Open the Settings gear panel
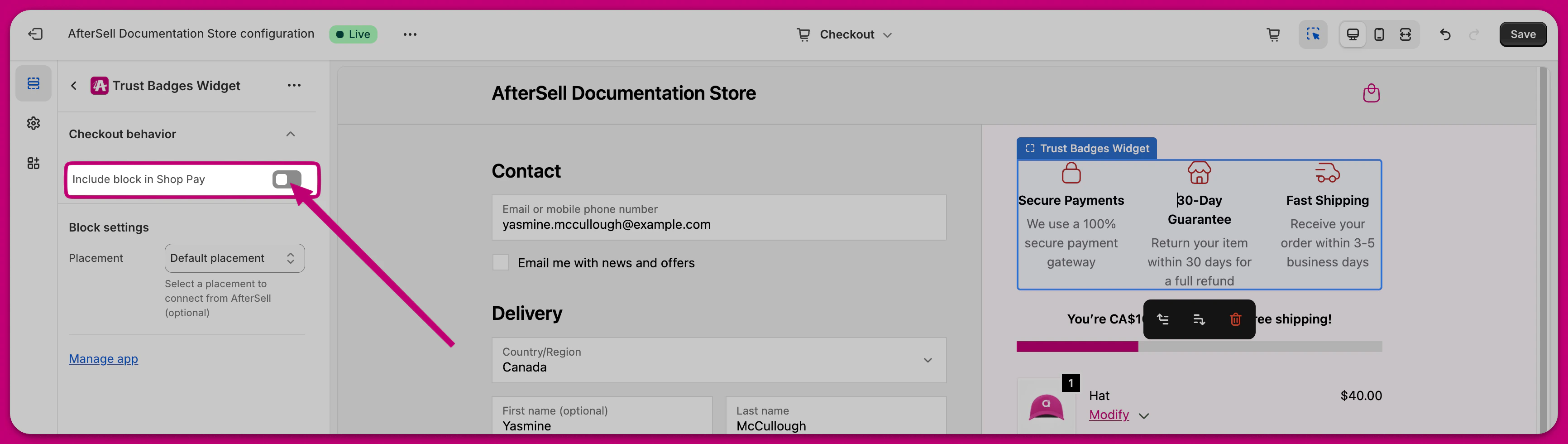 [33, 123]
